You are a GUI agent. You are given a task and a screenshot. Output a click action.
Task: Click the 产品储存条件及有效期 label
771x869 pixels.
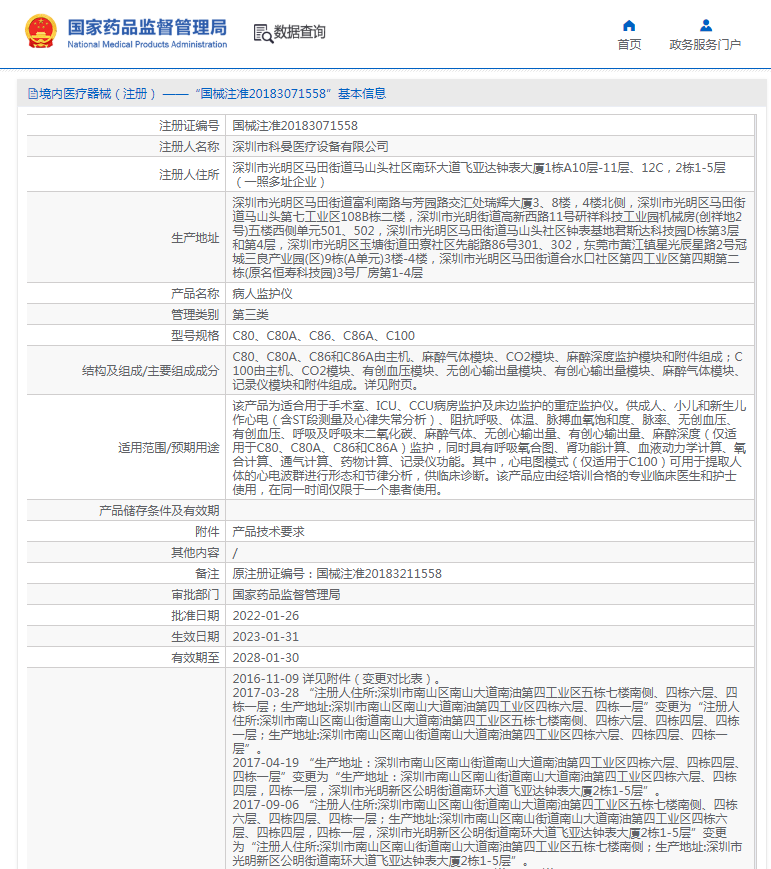(159, 511)
